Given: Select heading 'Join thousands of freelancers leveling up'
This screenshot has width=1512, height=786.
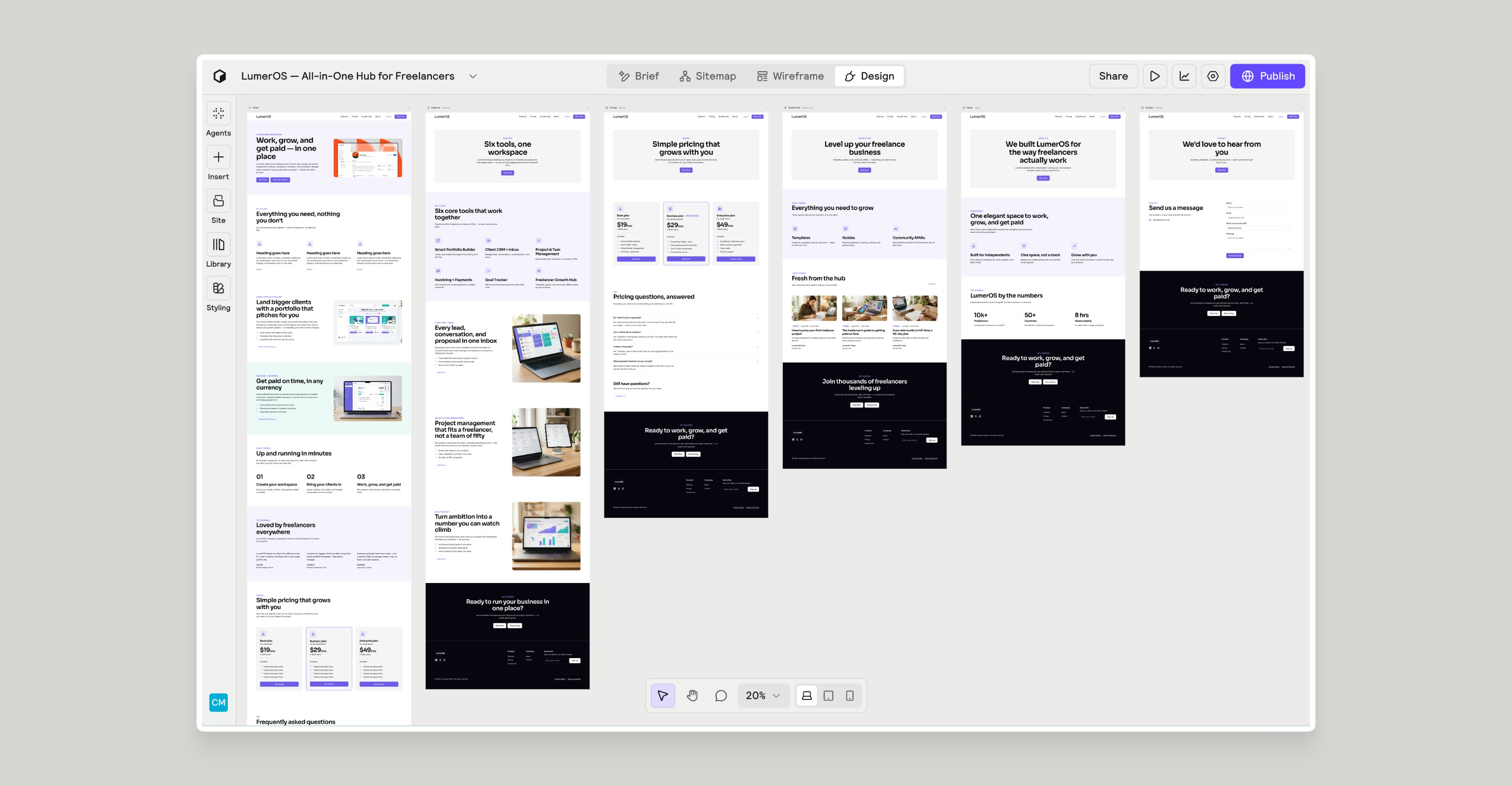Looking at the screenshot, I should tap(864, 385).
